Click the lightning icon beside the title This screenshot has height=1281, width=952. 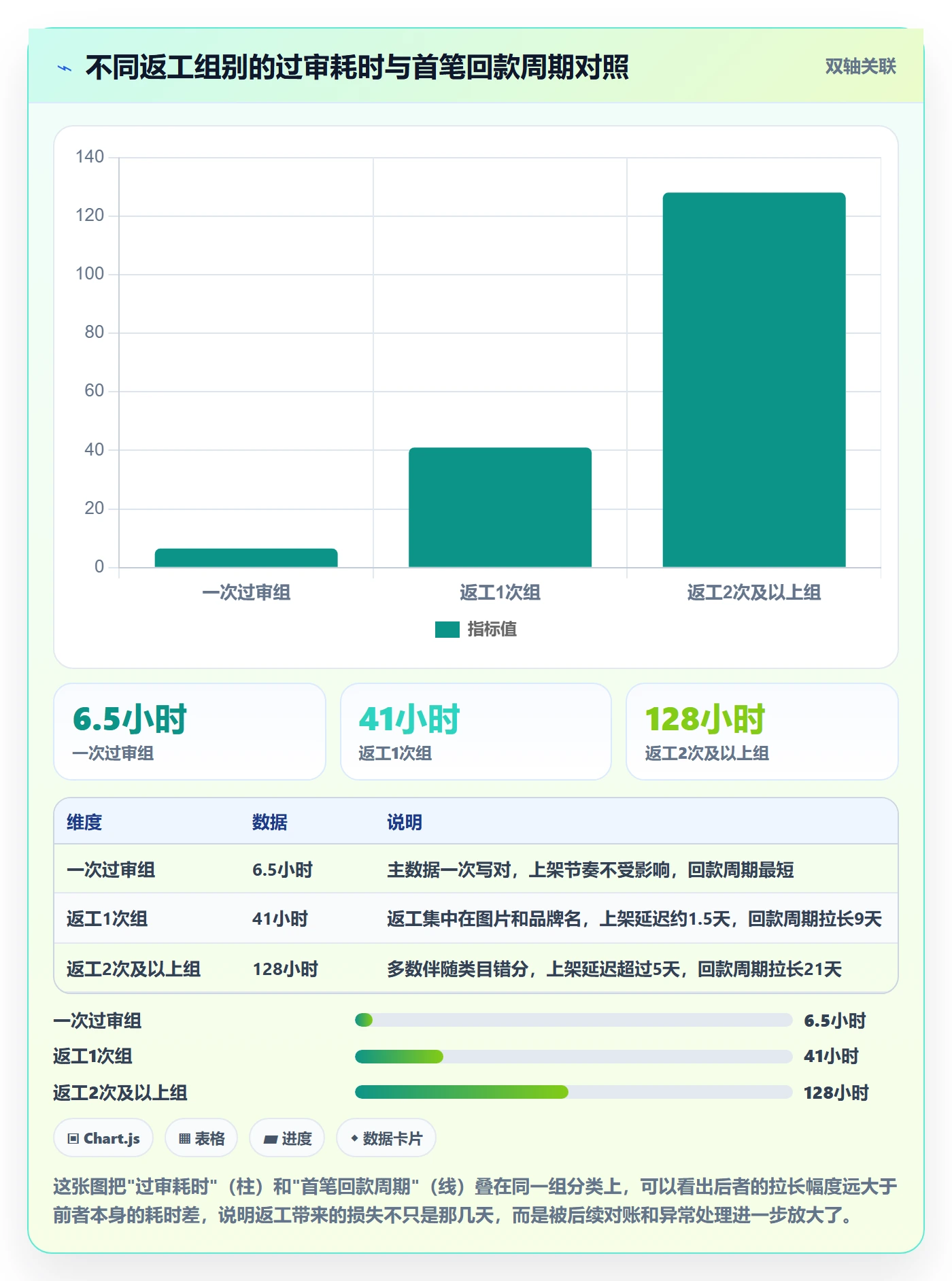65,68
